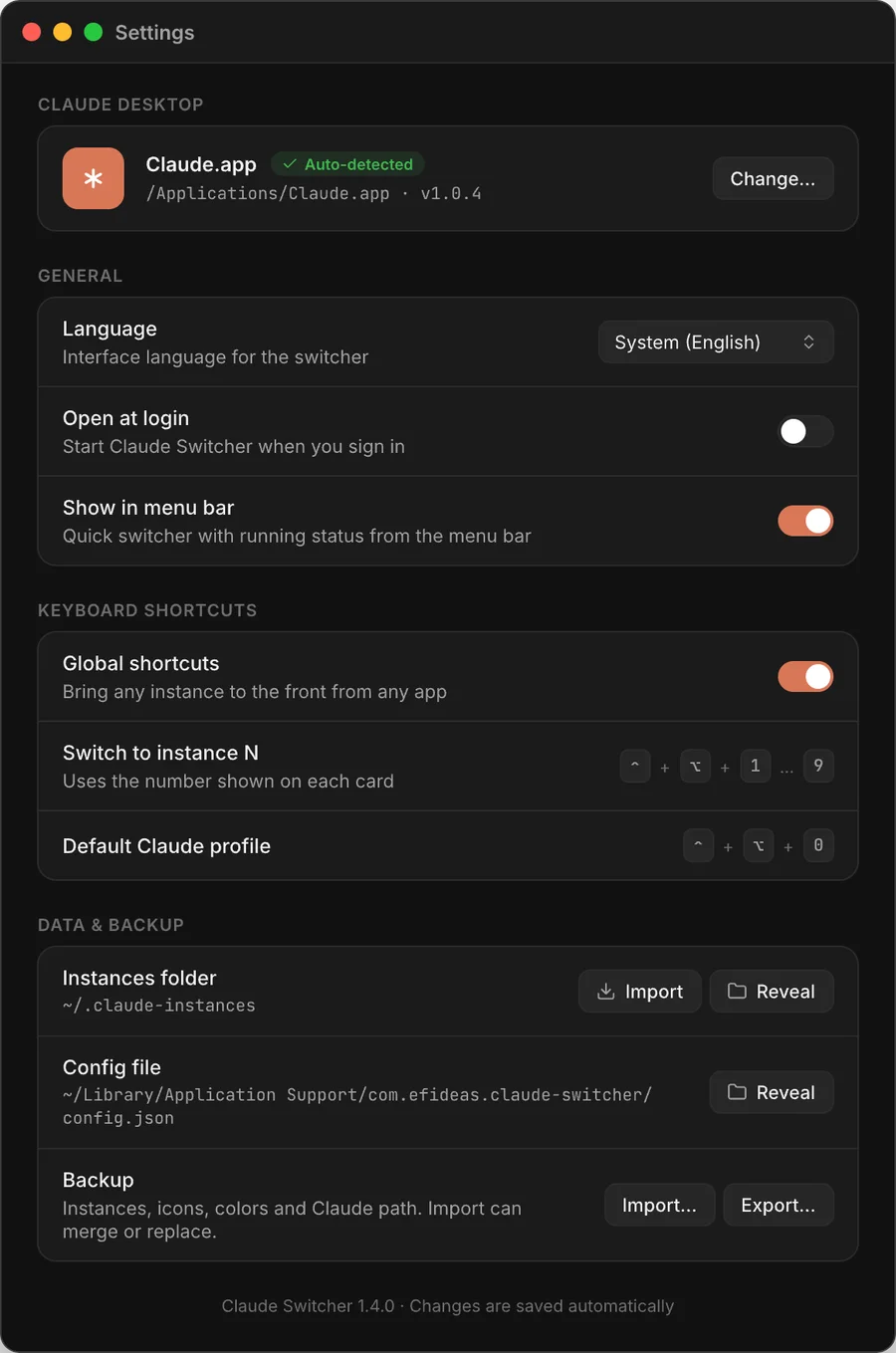Click the Language setting label

click(110, 329)
